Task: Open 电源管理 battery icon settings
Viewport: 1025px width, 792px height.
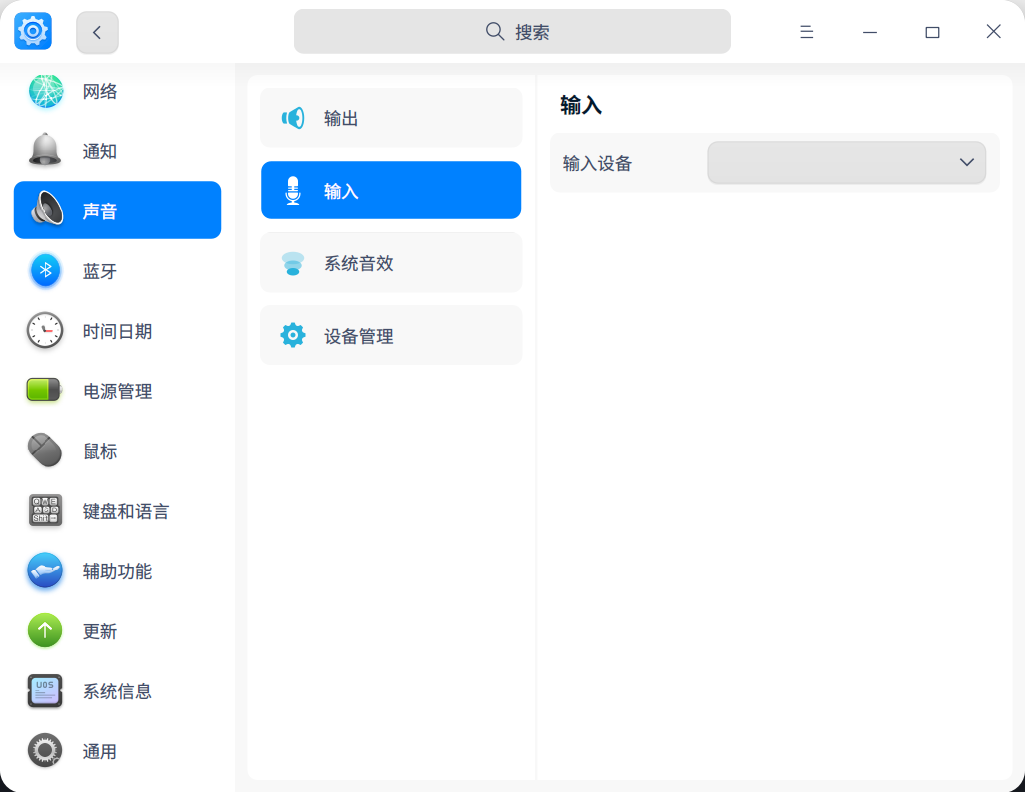Action: [44, 390]
